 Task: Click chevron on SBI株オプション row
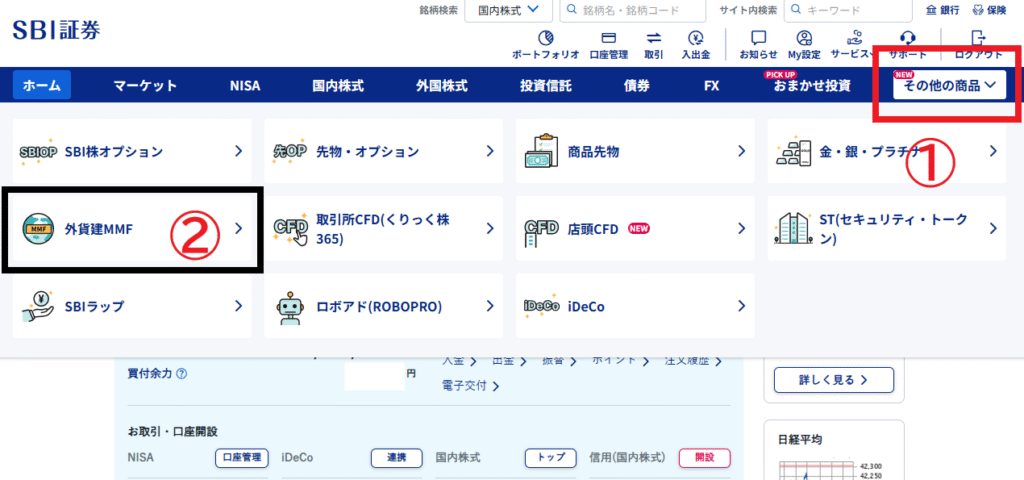(x=239, y=152)
